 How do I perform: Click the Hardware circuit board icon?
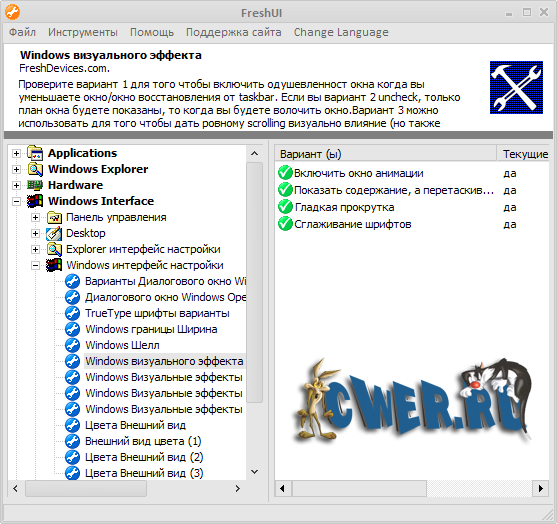pos(35,185)
